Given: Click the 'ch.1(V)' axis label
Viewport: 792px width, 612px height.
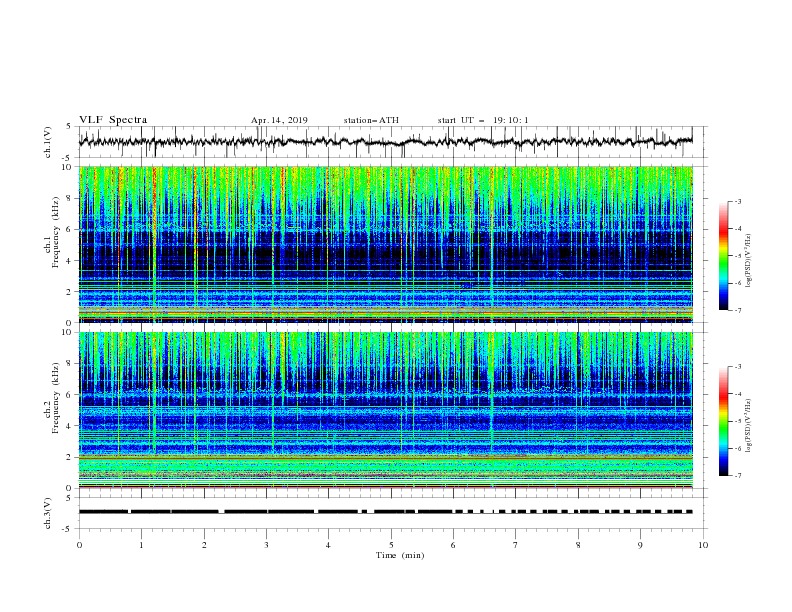Looking at the screenshot, I should coord(47,142).
